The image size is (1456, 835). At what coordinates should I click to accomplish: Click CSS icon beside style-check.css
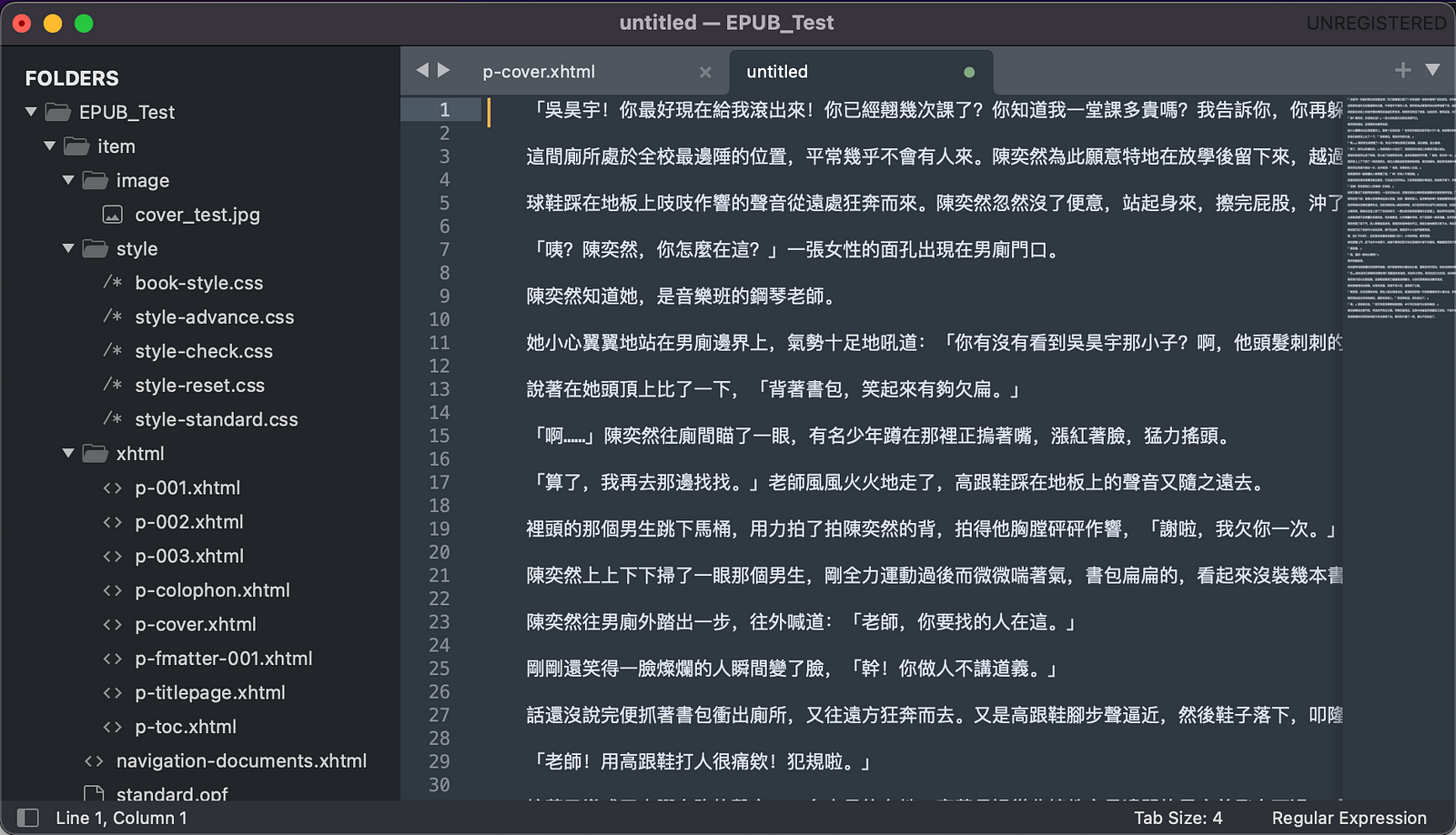pyautogui.click(x=113, y=351)
